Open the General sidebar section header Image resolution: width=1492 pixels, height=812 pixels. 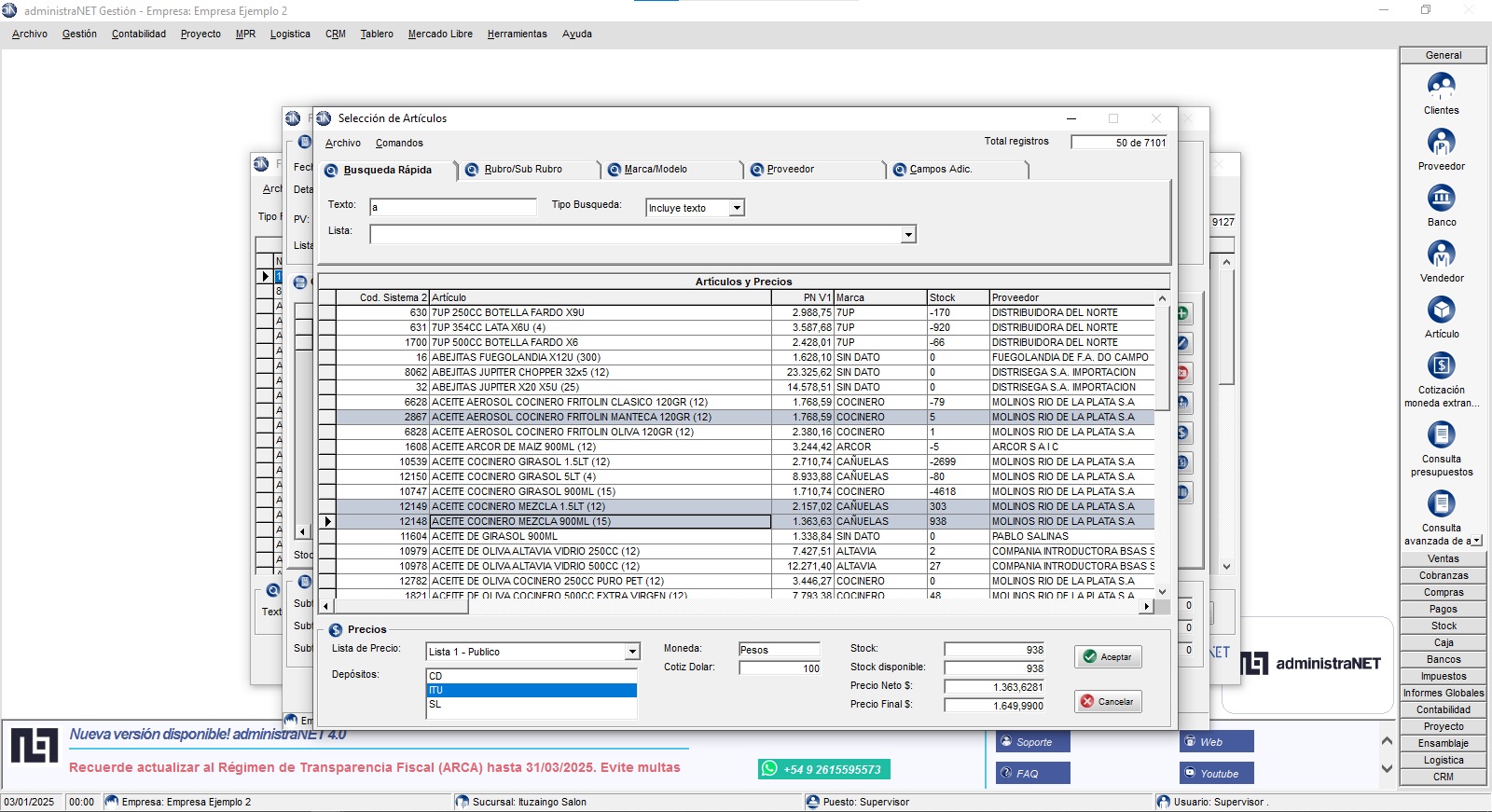pos(1444,56)
